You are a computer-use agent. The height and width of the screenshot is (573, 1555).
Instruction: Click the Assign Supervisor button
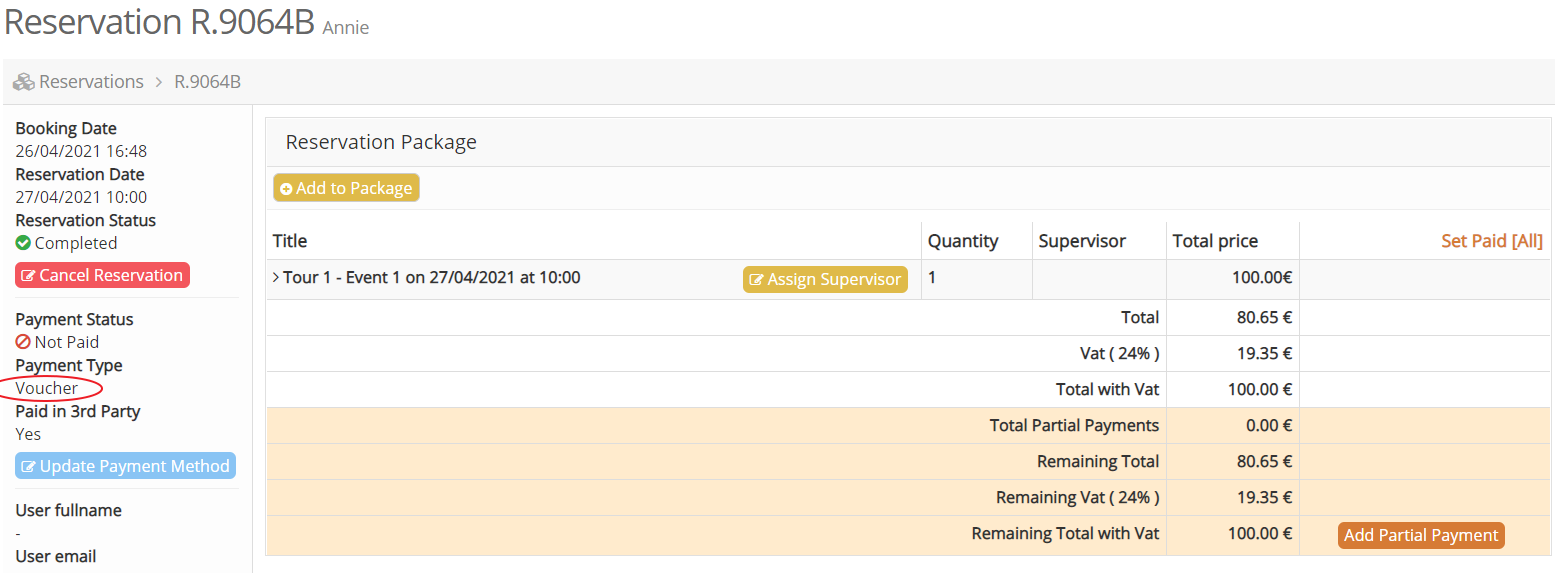tap(825, 280)
